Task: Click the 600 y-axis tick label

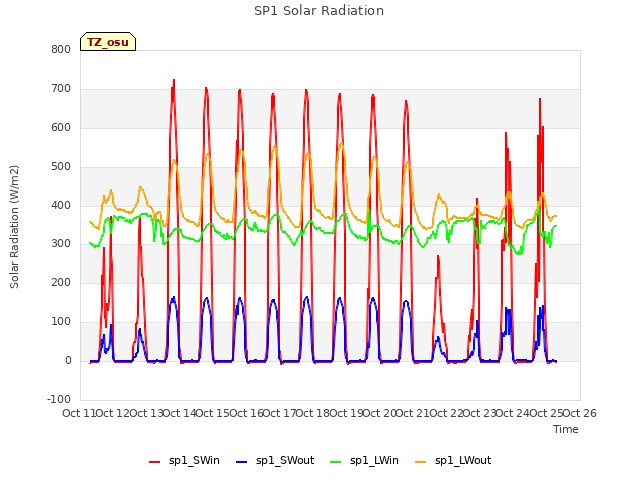Action: (x=61, y=128)
